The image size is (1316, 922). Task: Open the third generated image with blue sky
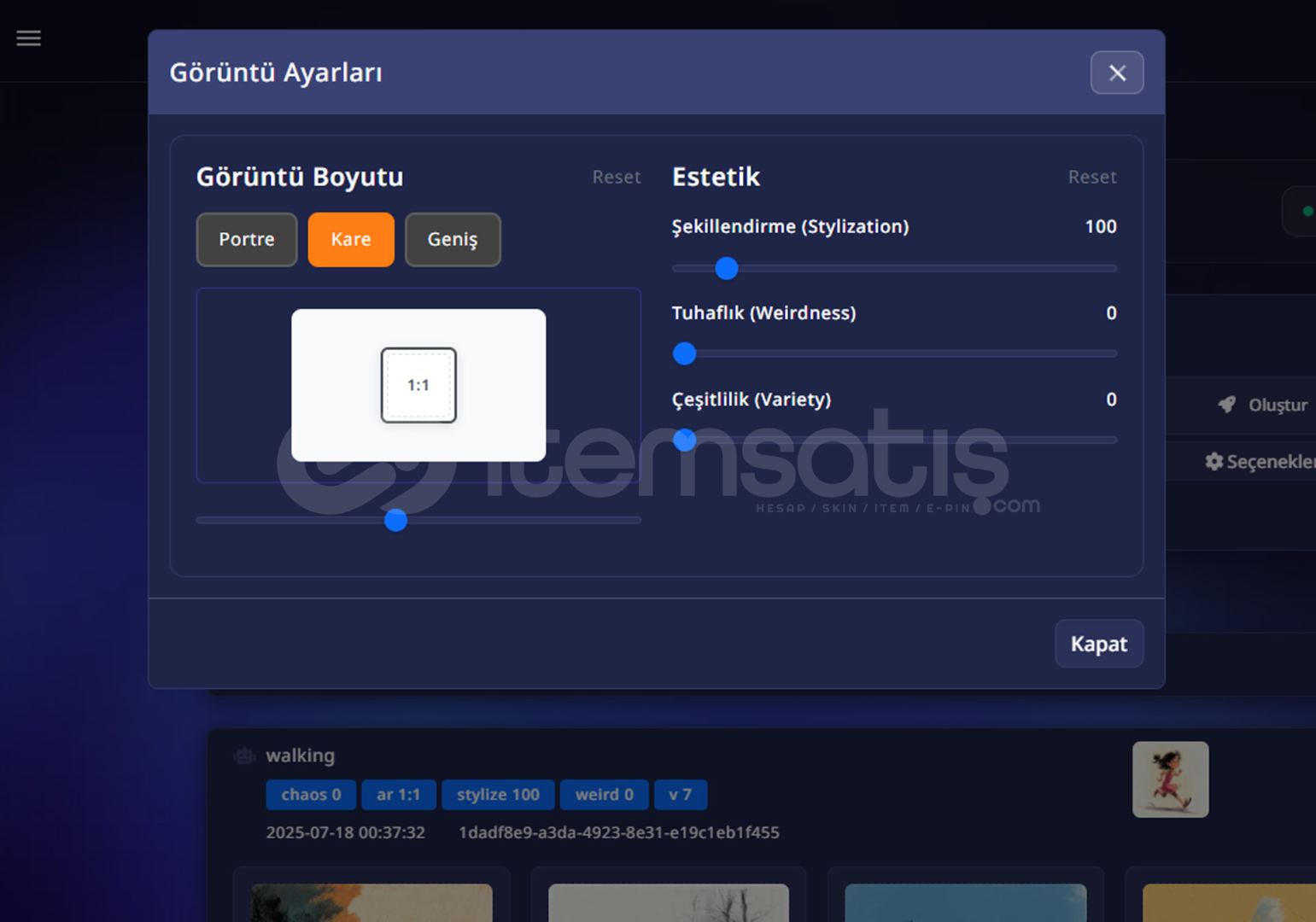tap(966, 902)
